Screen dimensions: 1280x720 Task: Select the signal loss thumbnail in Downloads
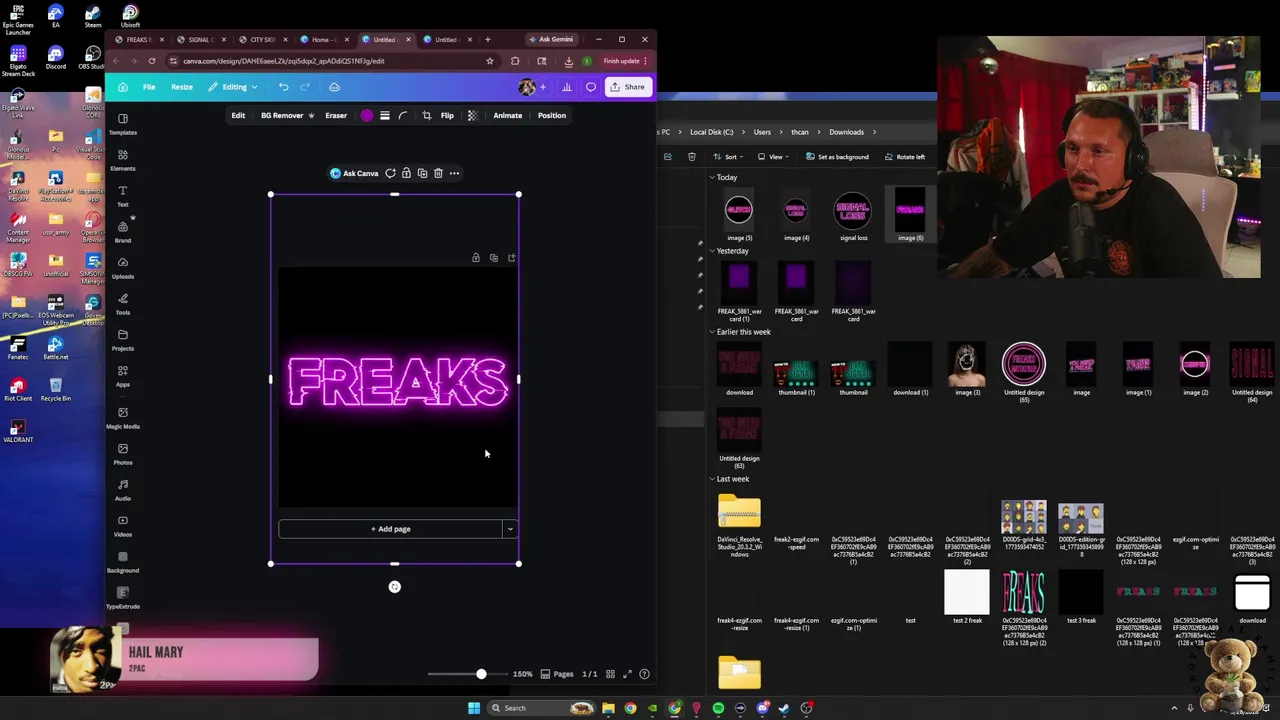click(x=853, y=216)
